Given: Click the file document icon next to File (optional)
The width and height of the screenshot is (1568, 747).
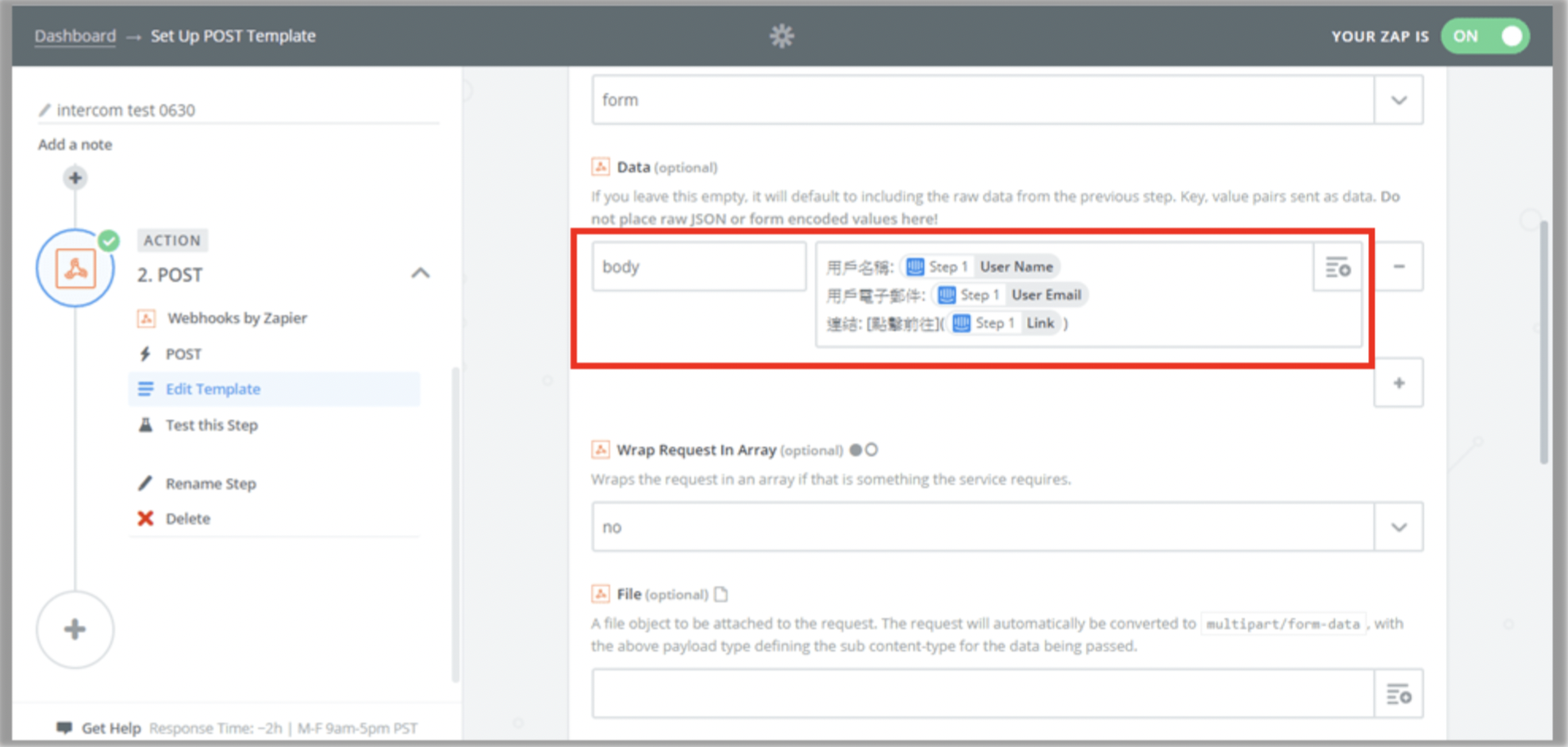Looking at the screenshot, I should click(x=721, y=594).
